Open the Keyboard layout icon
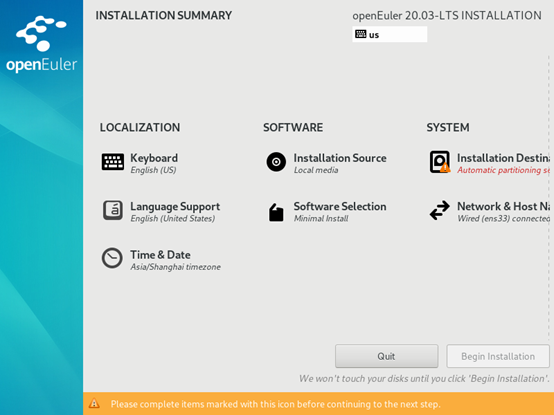The image size is (554, 415). pos(113,162)
